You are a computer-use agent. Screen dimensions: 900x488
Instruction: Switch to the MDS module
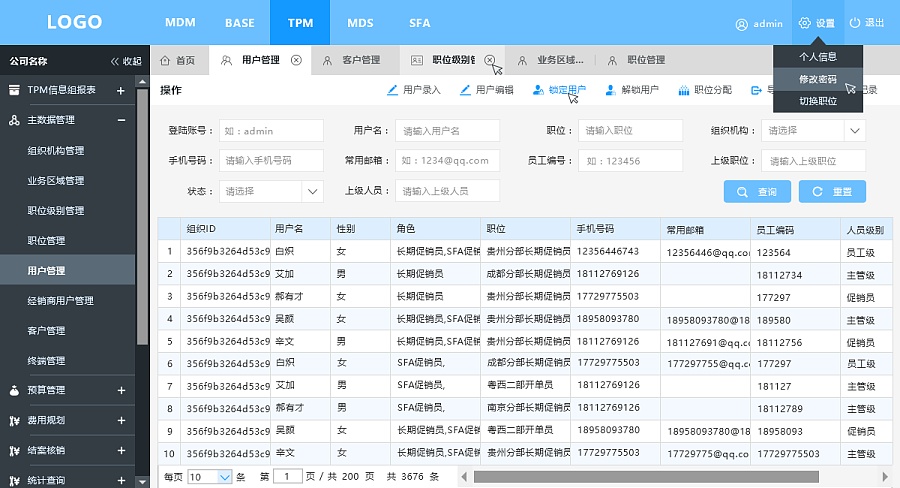[360, 23]
